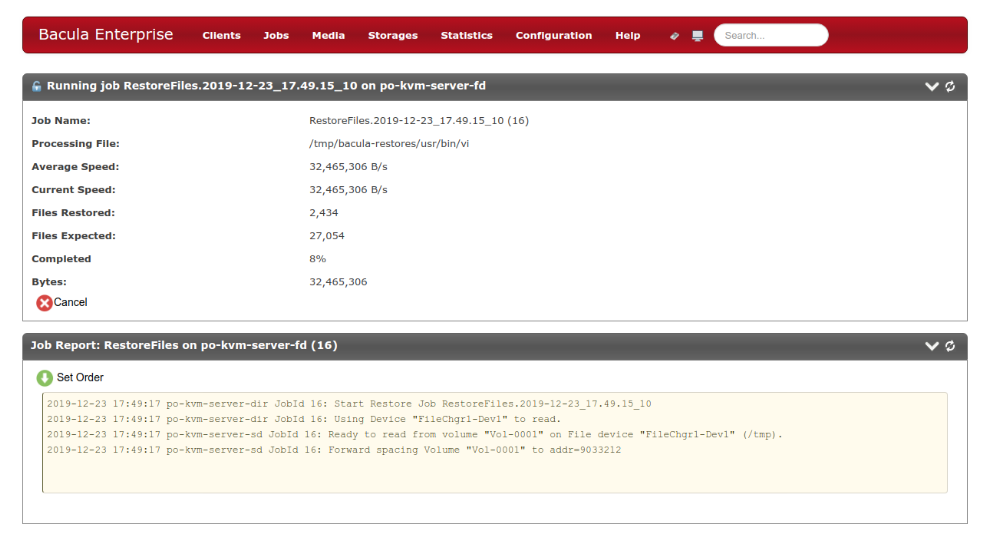1001x559 pixels.
Task: Click the lock icon beside Running job title
Action: click(x=36, y=86)
